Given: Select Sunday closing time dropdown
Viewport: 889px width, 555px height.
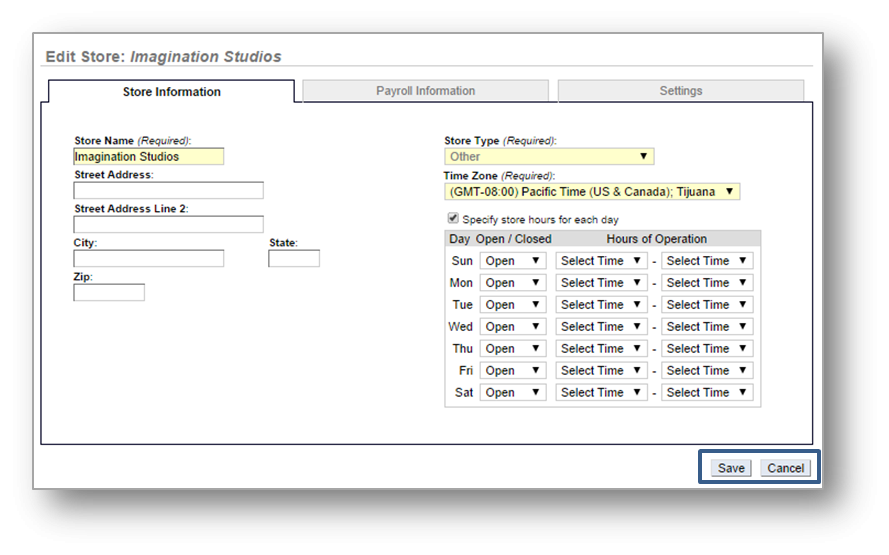Looking at the screenshot, I should 707,261.
